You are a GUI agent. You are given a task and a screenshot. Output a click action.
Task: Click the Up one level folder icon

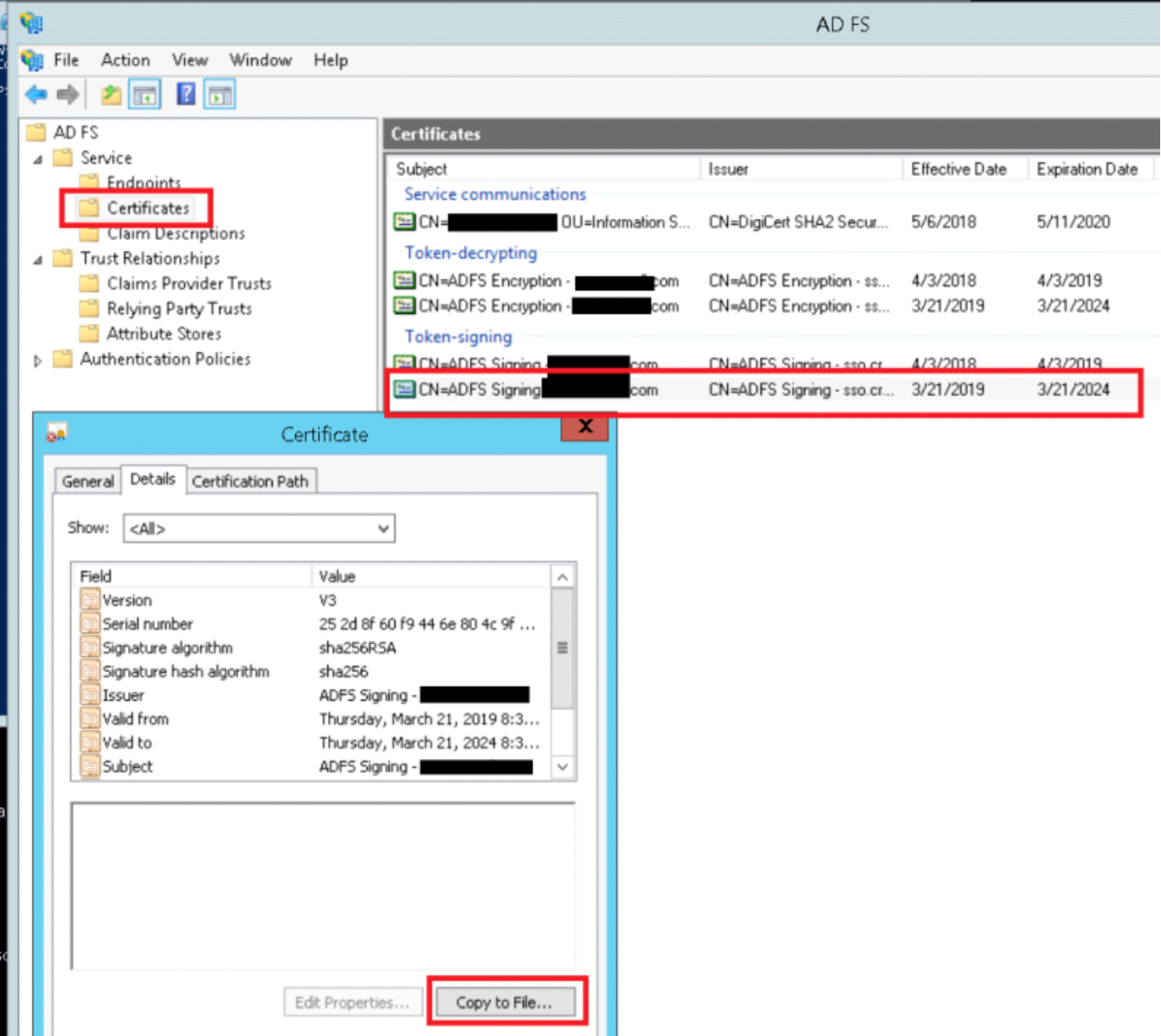[x=110, y=93]
